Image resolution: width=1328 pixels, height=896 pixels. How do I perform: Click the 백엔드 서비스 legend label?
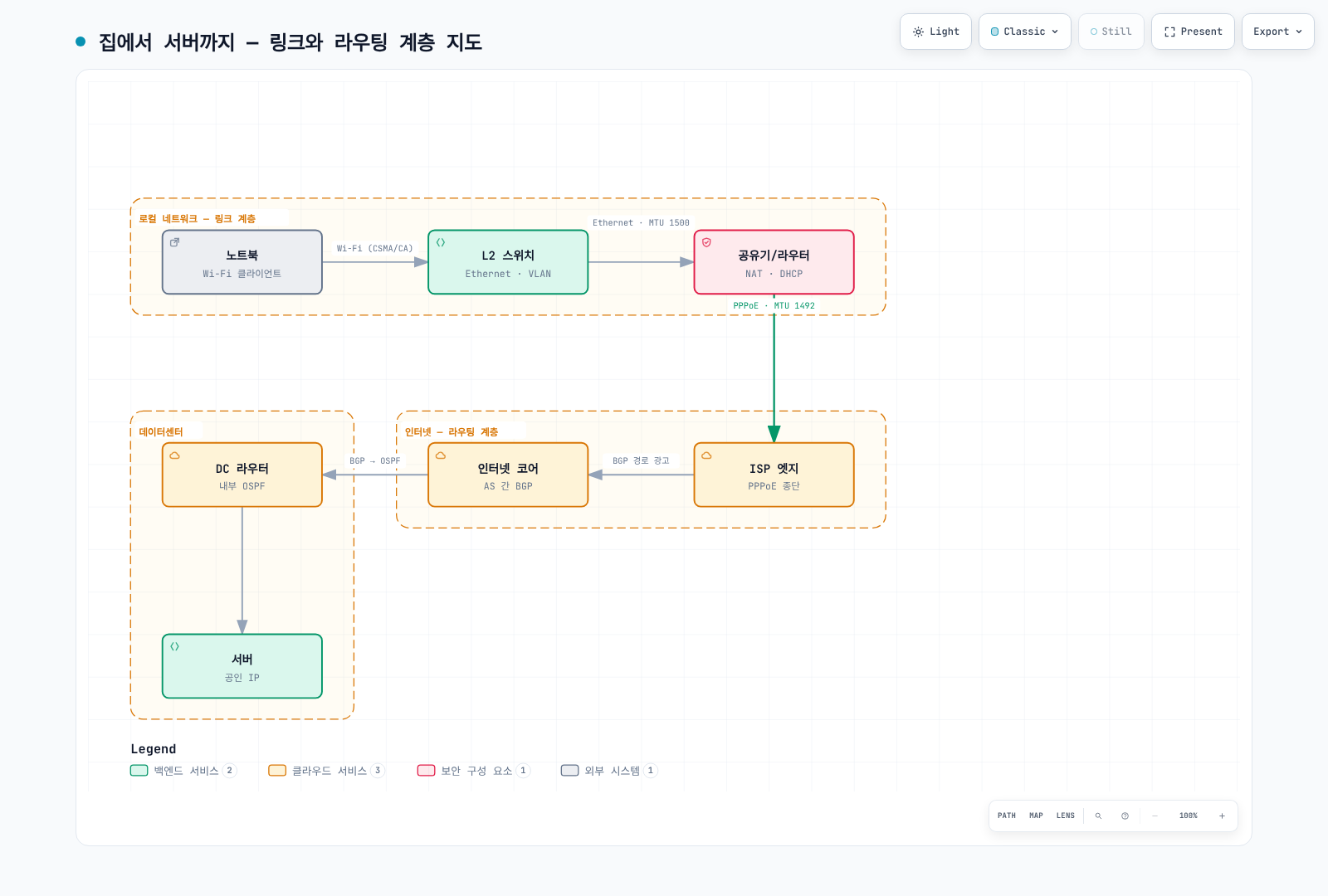tap(186, 771)
